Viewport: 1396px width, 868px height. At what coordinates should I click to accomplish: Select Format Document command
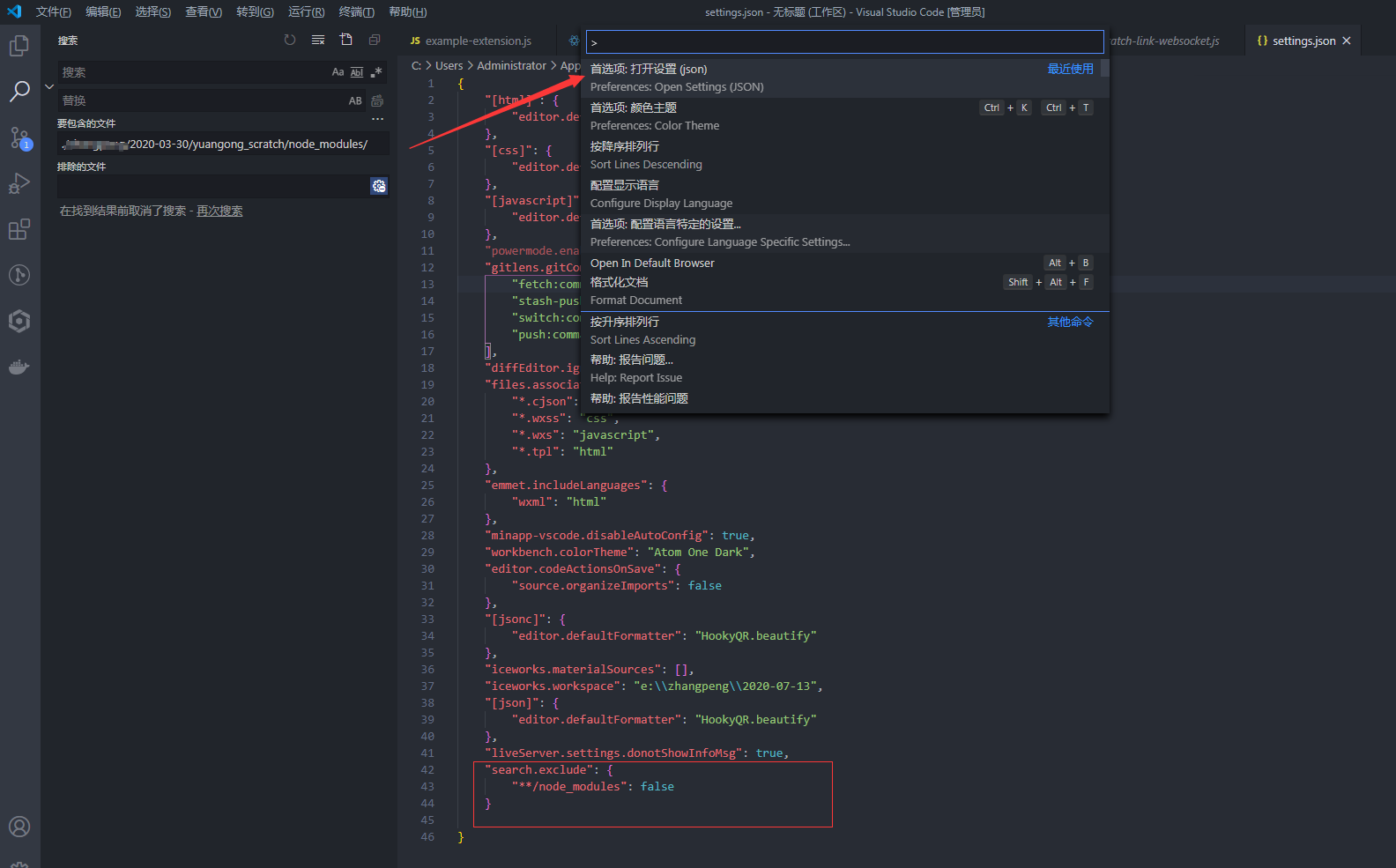pyautogui.click(x=845, y=291)
